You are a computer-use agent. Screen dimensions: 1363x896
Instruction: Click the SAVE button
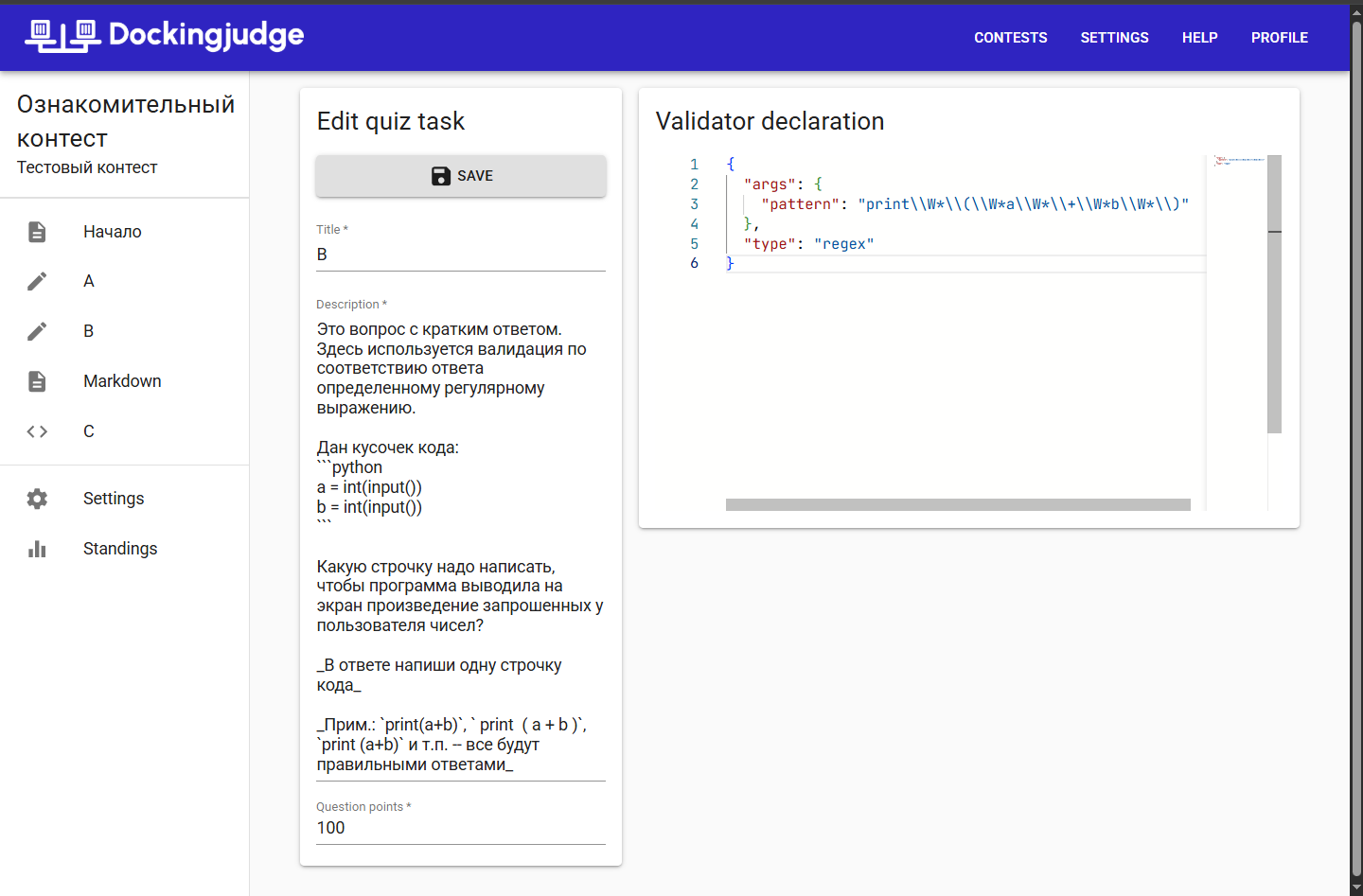click(461, 176)
